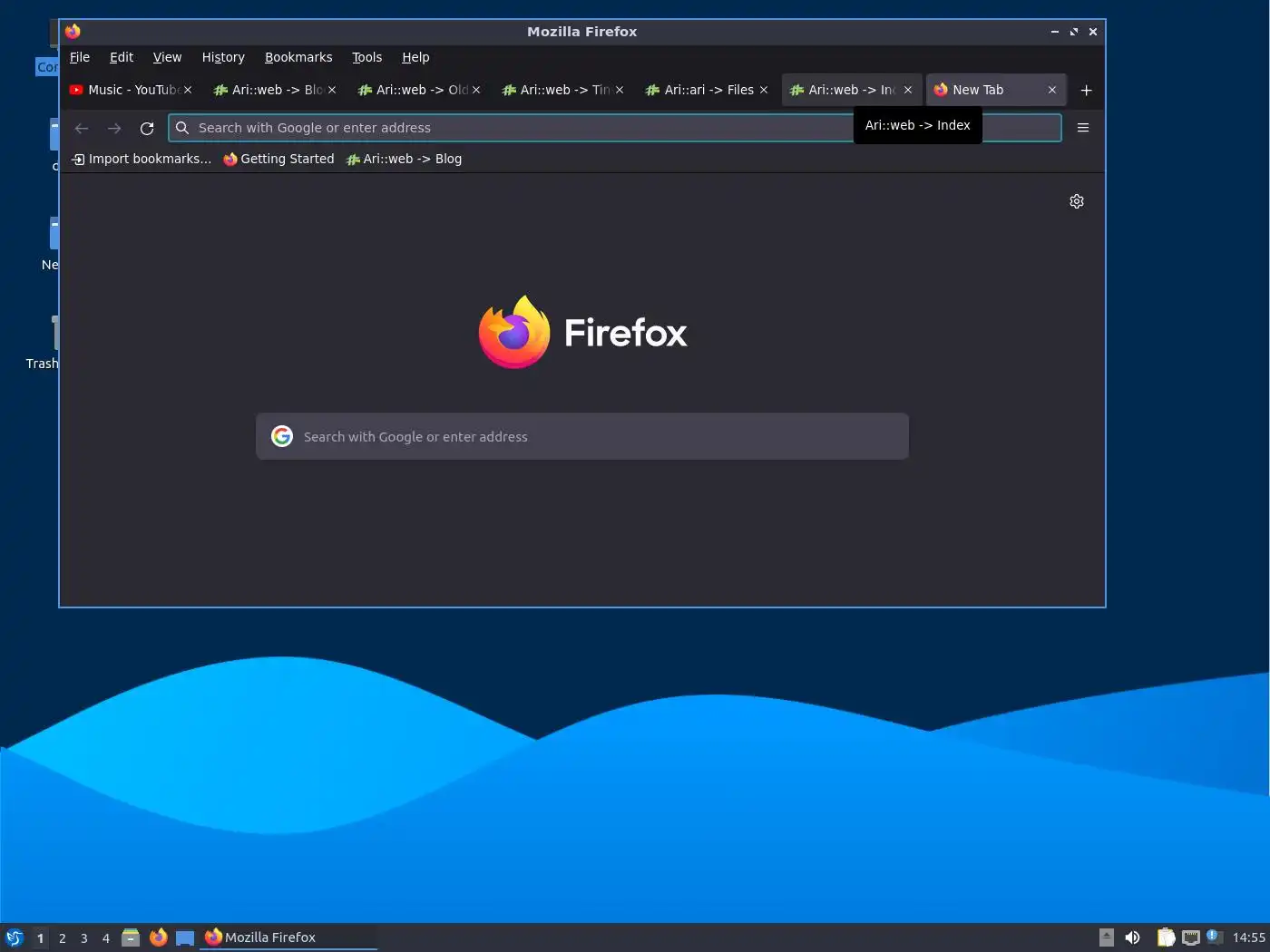Switch to workspace 1
Screen dimensions: 1270x952
pos(40,937)
